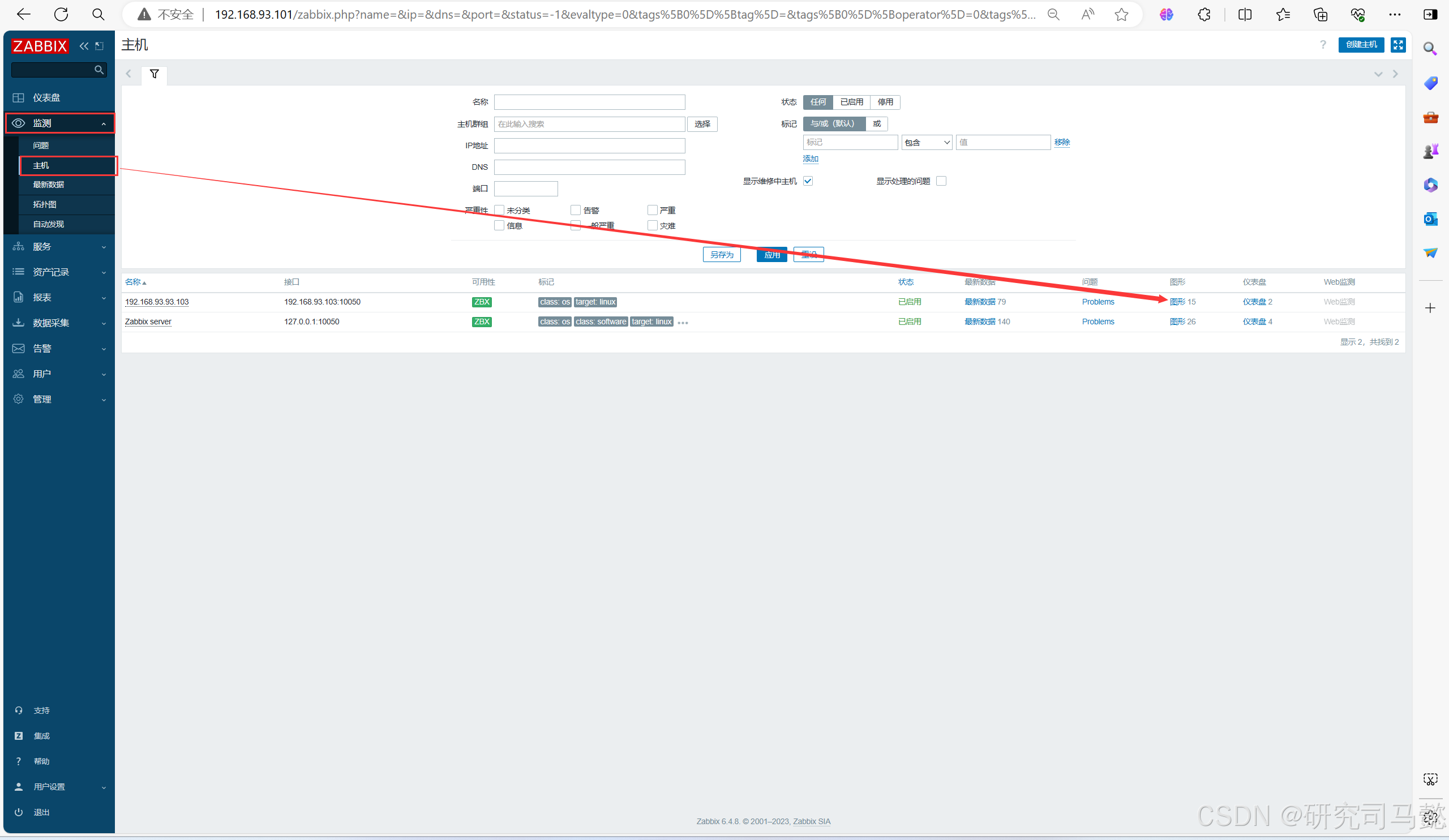Check the 严重 severity checkbox
The width and height of the screenshot is (1449, 840).
point(653,210)
